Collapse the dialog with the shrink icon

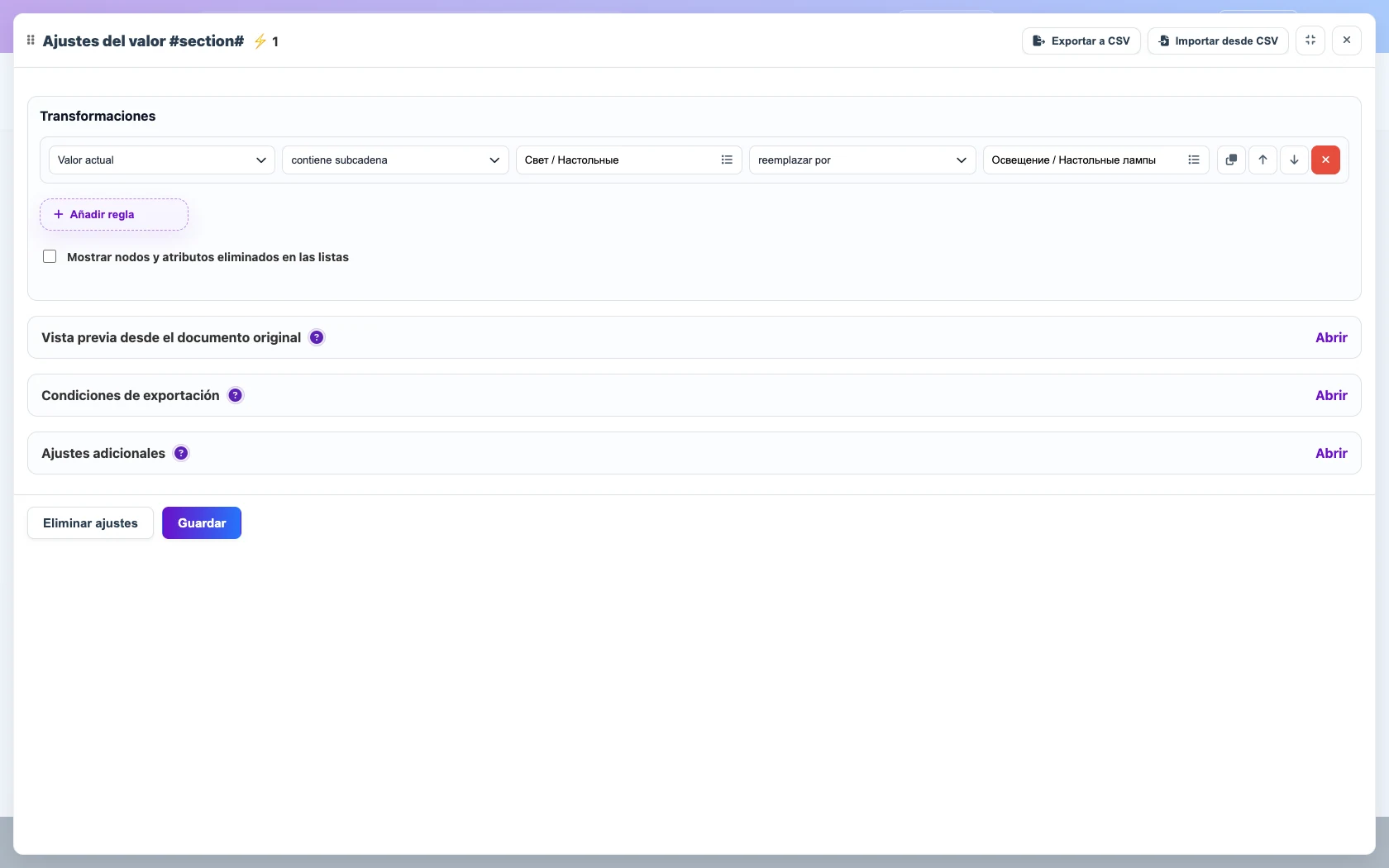[1310, 41]
